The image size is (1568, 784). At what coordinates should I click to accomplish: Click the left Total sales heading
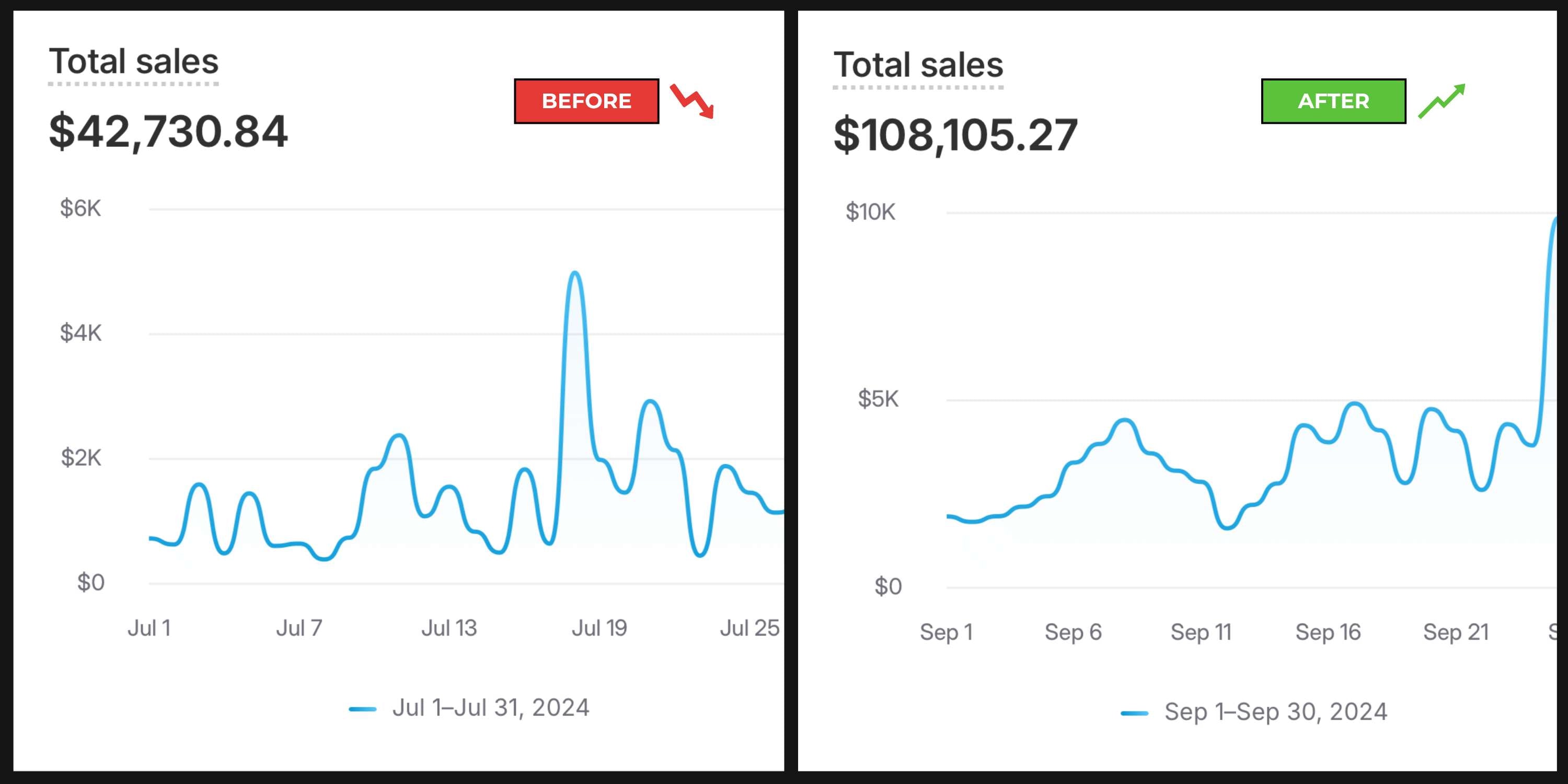tap(133, 62)
